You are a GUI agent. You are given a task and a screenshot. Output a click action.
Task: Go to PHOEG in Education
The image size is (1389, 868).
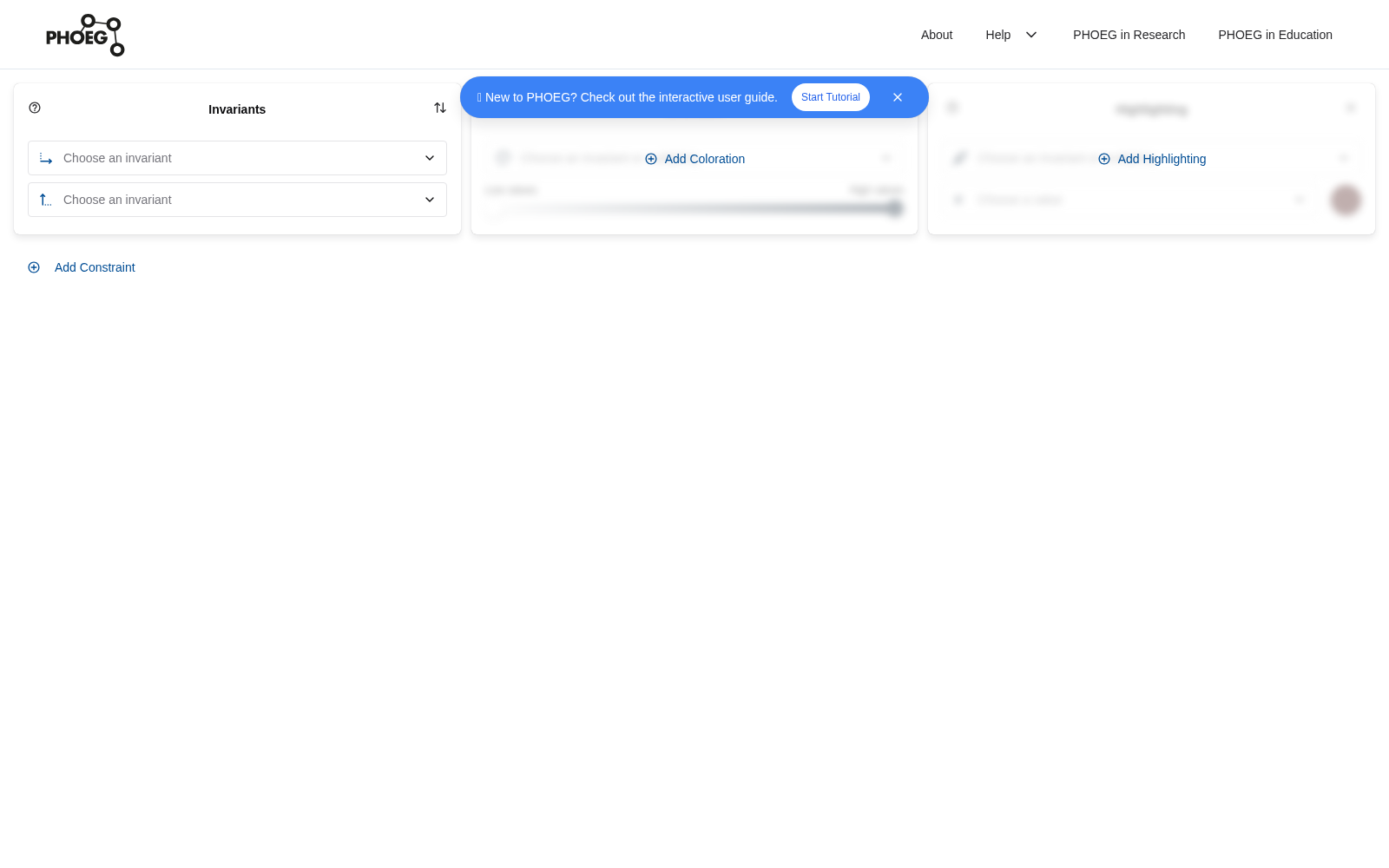pos(1275,35)
